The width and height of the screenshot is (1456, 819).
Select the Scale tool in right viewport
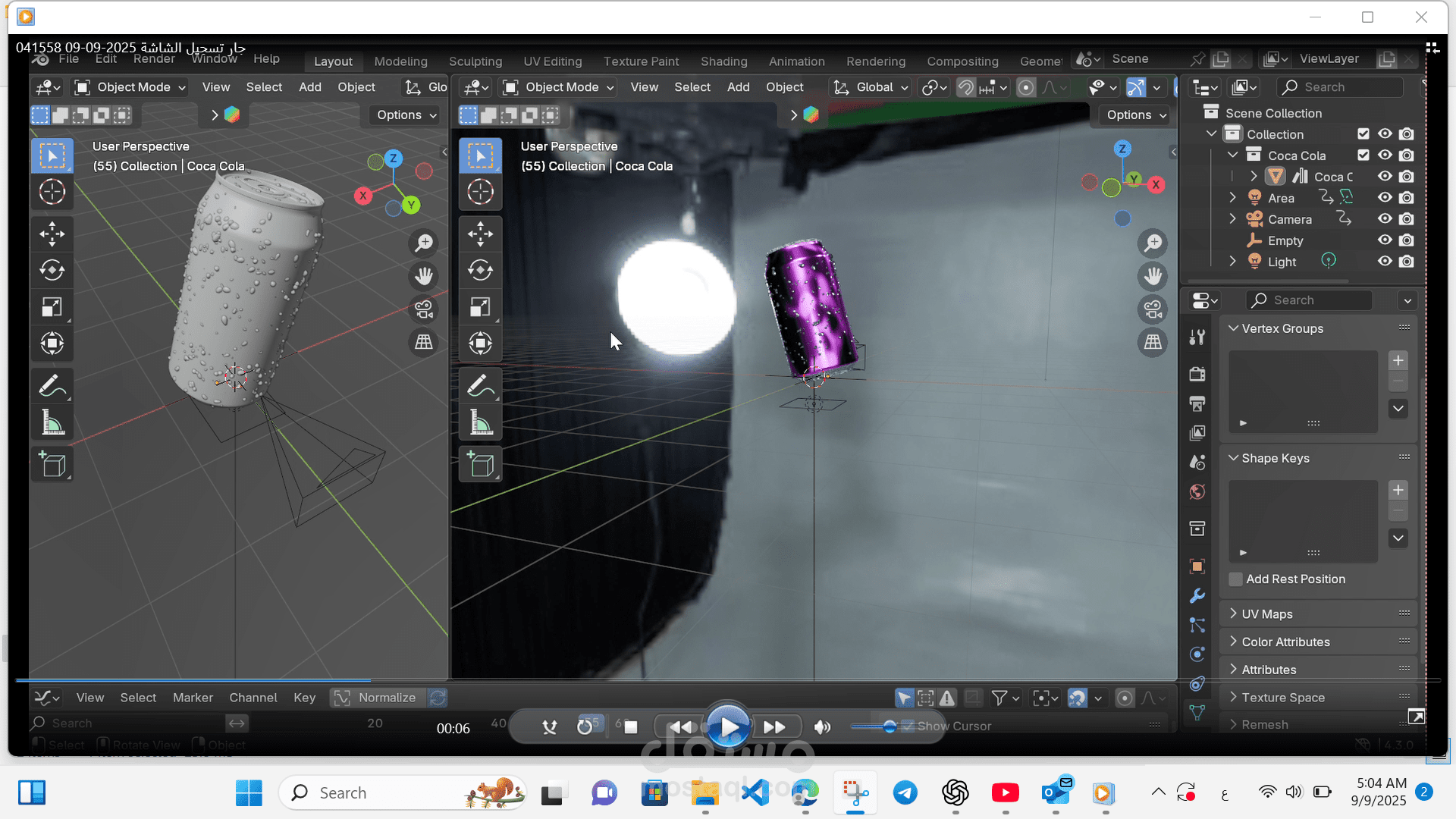[480, 307]
